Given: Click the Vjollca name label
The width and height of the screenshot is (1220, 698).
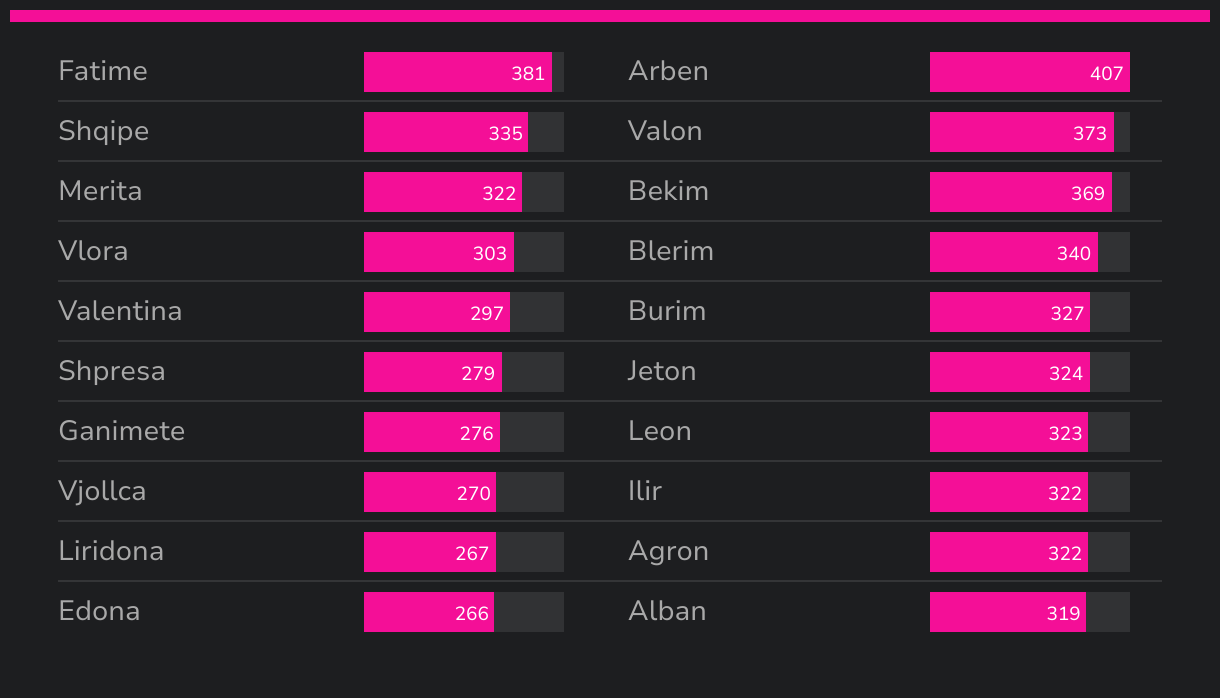Looking at the screenshot, I should pos(102,491).
